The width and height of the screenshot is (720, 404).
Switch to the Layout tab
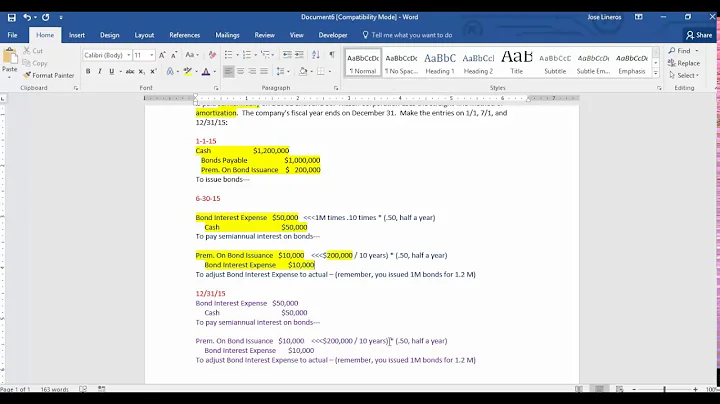coord(144,35)
